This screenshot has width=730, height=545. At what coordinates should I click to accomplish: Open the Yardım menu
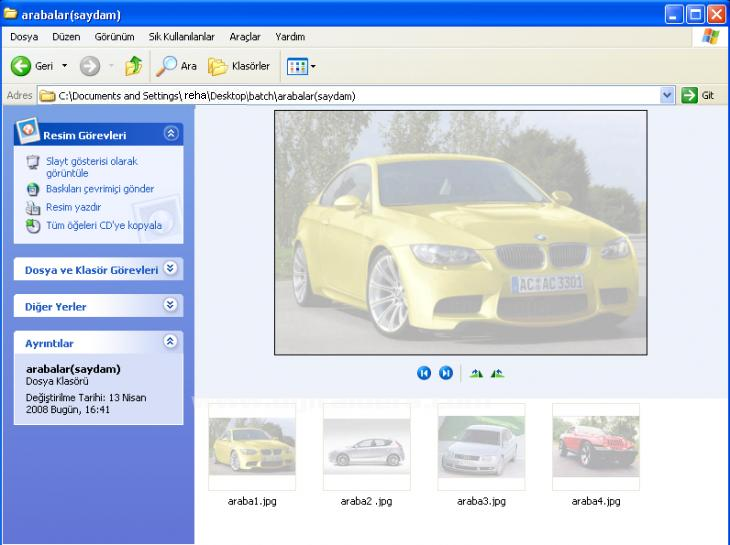coord(290,37)
